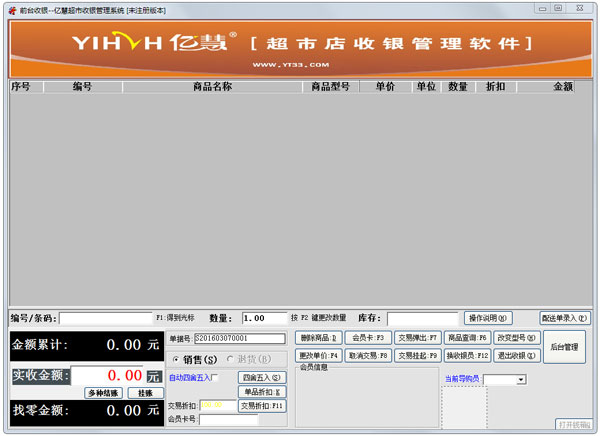The width and height of the screenshot is (600, 436).
Task: Click the 四舍五入(S) rounding button
Action: click(x=262, y=378)
